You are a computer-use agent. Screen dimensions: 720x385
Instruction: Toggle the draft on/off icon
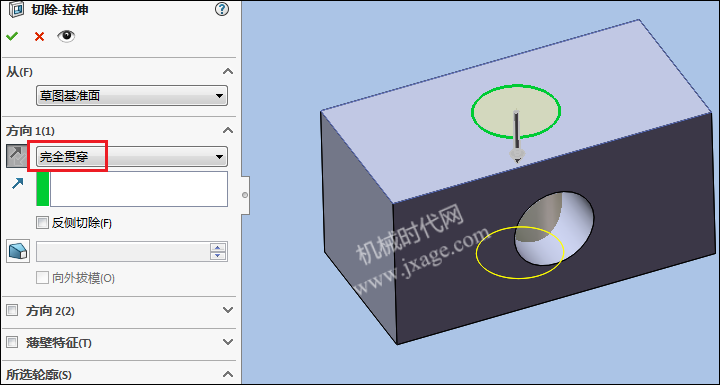pos(18,251)
